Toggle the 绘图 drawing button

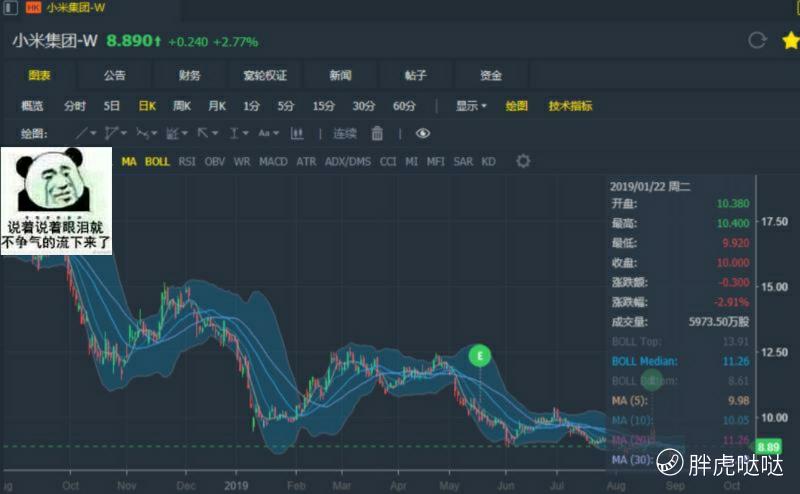(516, 106)
